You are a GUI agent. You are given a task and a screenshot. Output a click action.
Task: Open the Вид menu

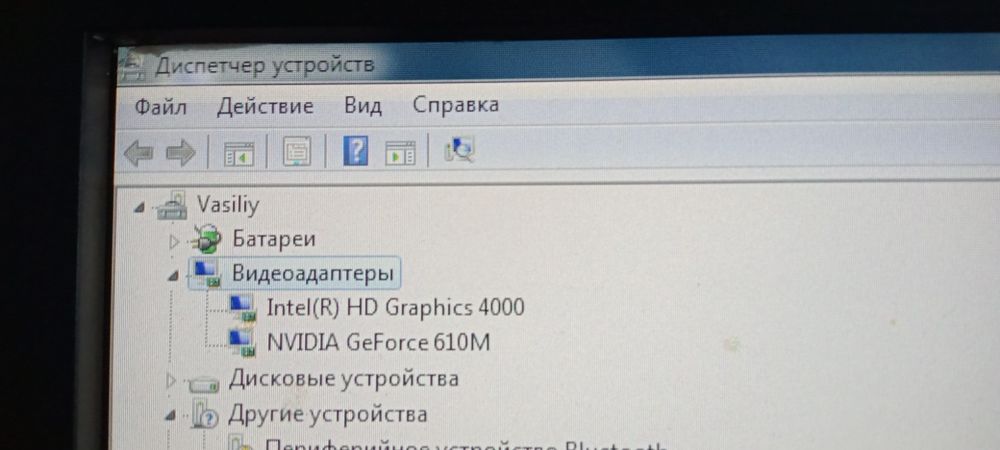363,105
